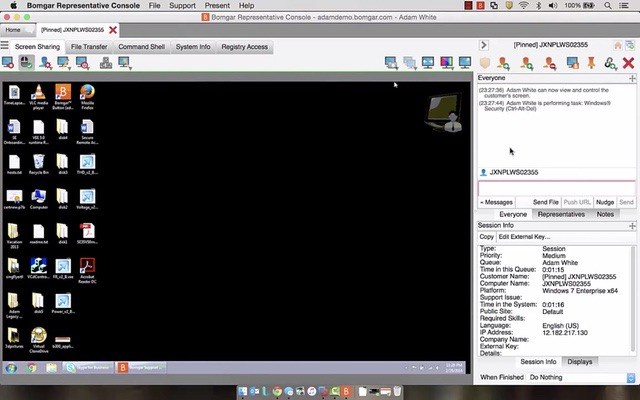Expand the Session Info panel plus icon
The height and width of the screenshot is (400, 640).
(x=632, y=225)
